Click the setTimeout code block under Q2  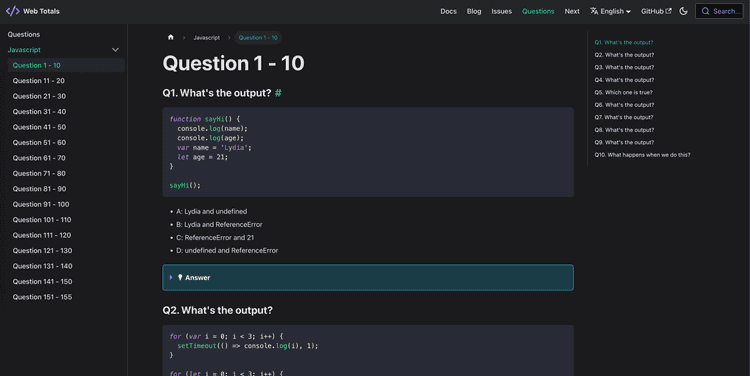[368, 350]
